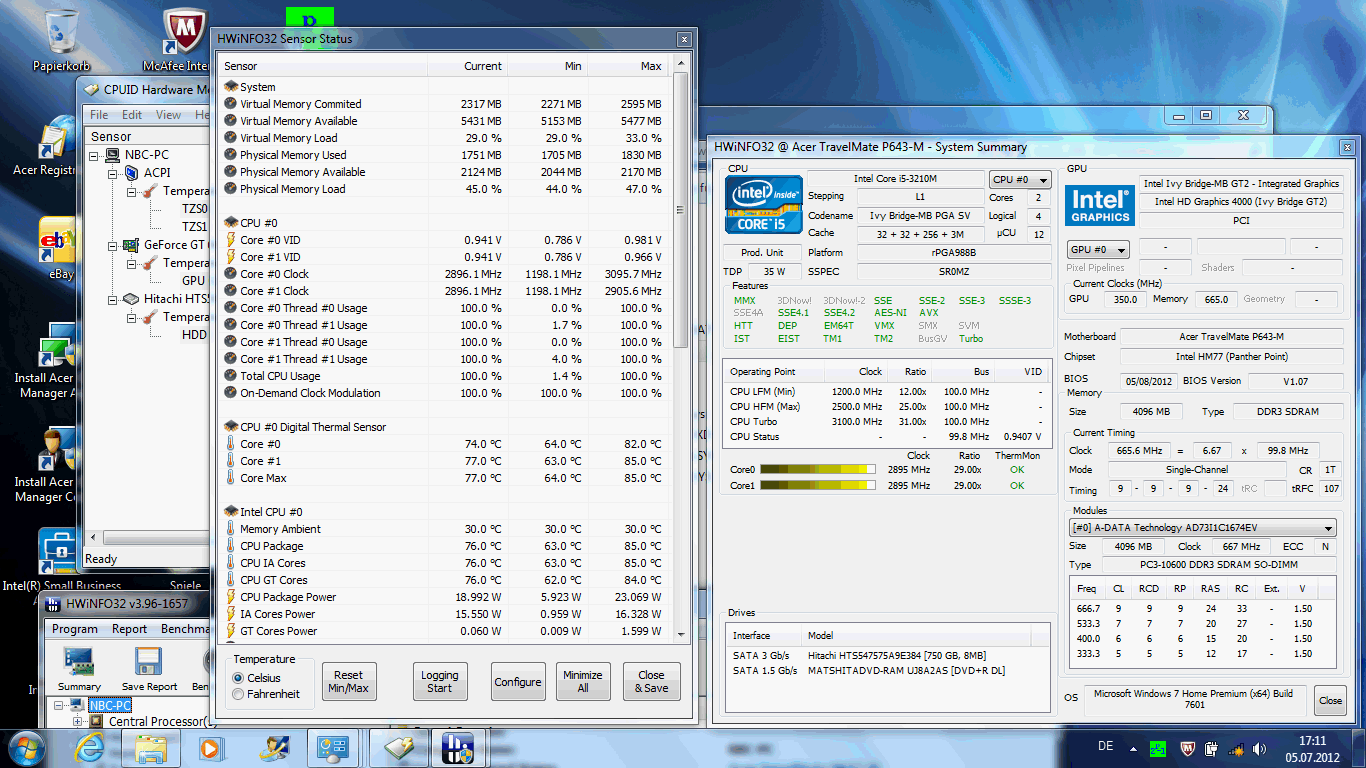This screenshot has width=1366, height=768.
Task: Click the Intel Core i5 logo image
Action: click(x=763, y=205)
